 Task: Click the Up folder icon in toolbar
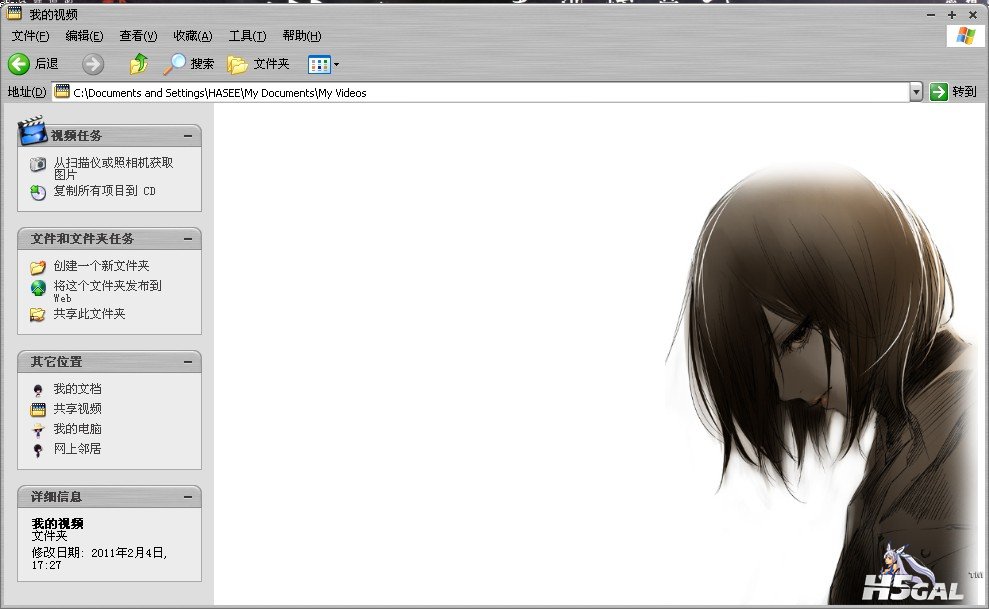(x=139, y=64)
